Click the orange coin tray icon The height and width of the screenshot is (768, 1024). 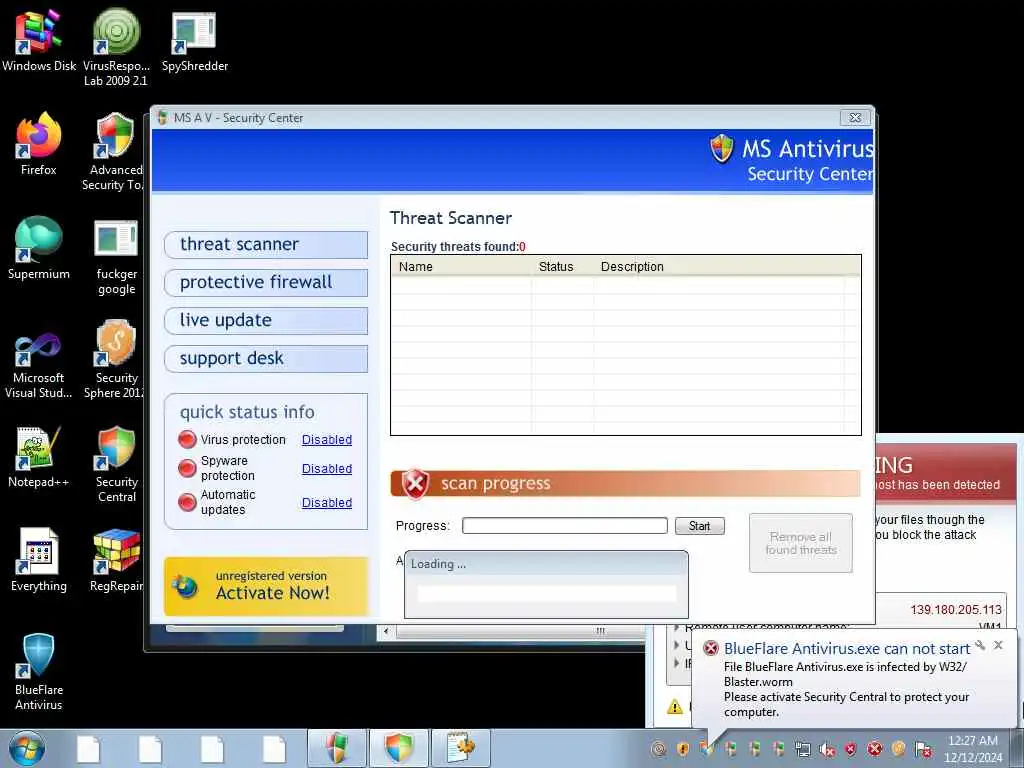899,749
